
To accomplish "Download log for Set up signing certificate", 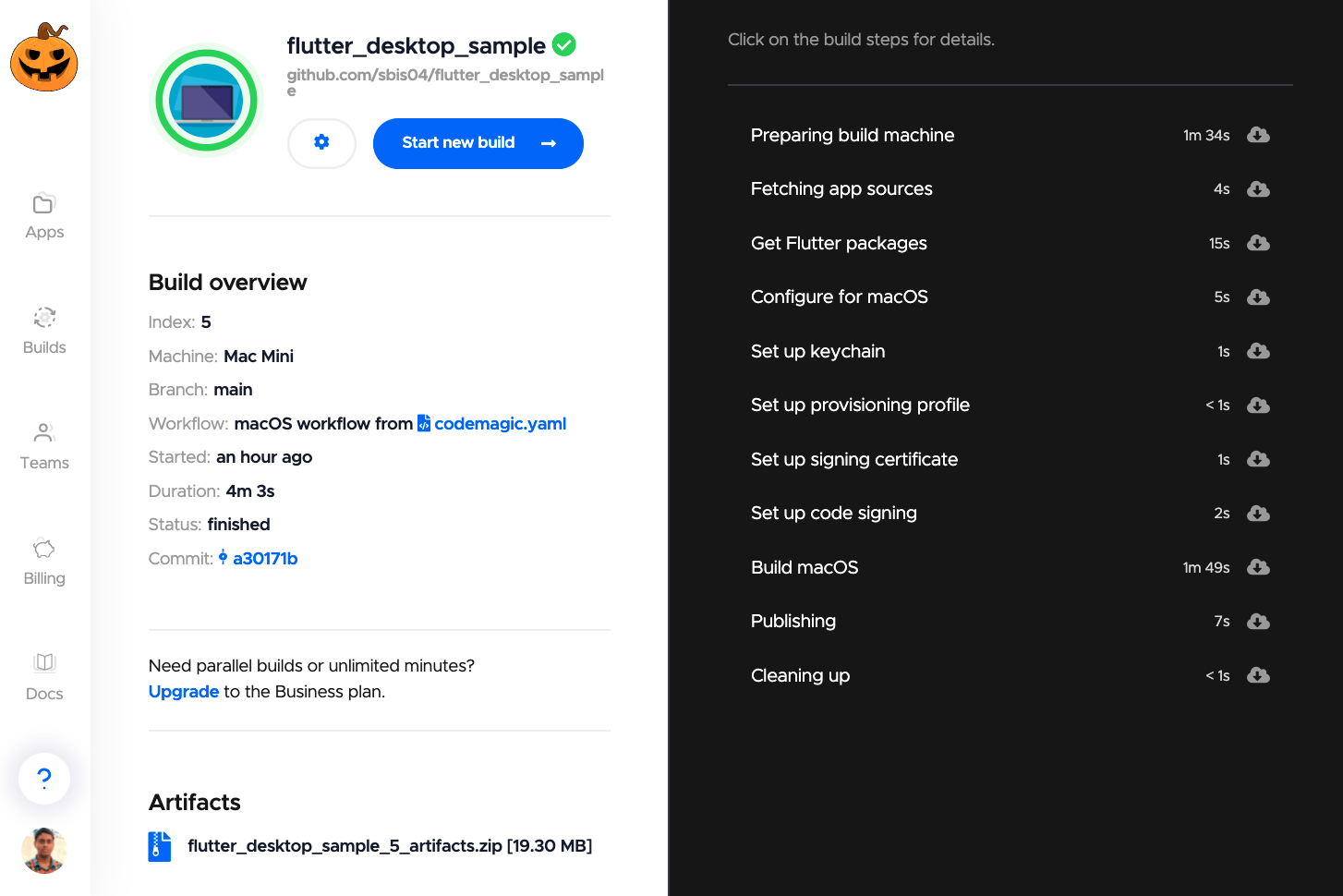I will pos(1258,459).
